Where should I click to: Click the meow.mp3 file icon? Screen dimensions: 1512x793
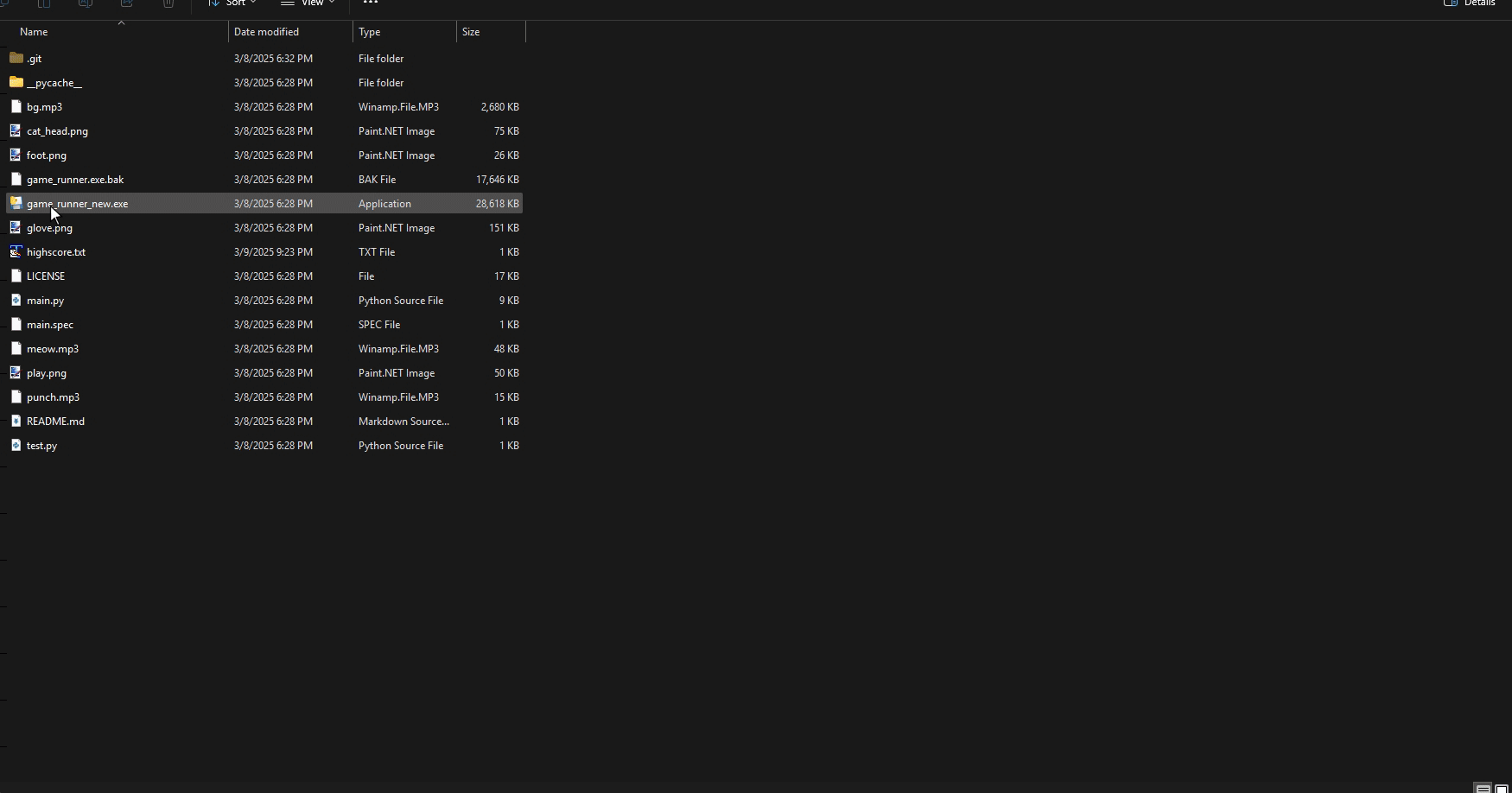pos(16,348)
